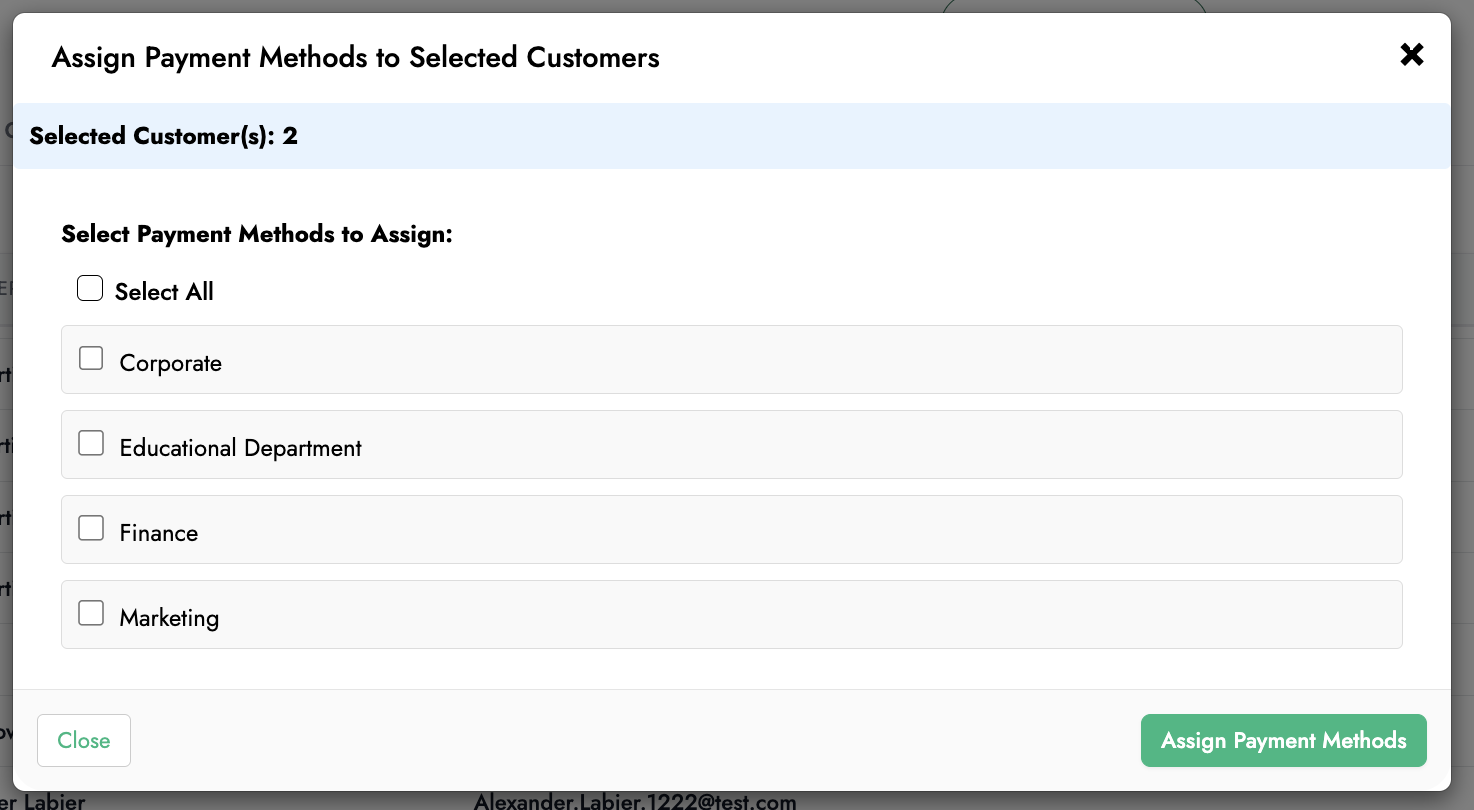Enable the Corporate payment method checkbox
The height and width of the screenshot is (810, 1474).
91,358
